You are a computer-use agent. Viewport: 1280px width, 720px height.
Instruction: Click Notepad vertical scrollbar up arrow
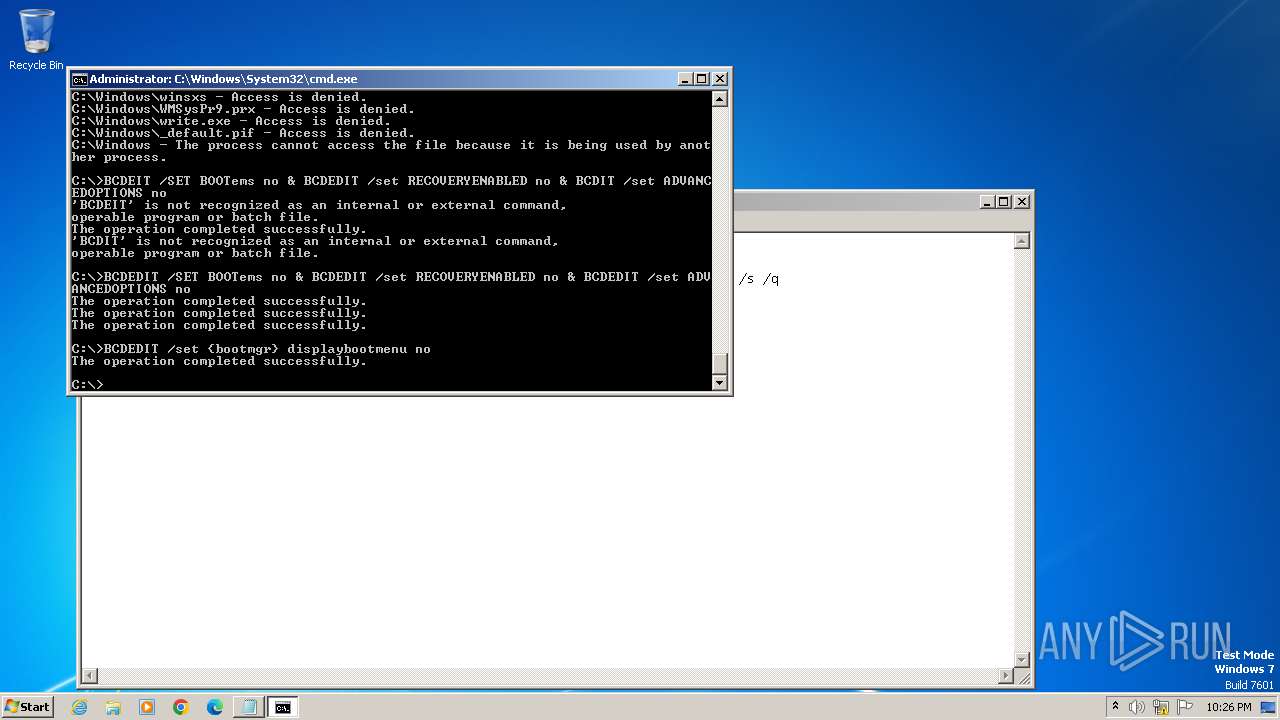coord(1021,241)
